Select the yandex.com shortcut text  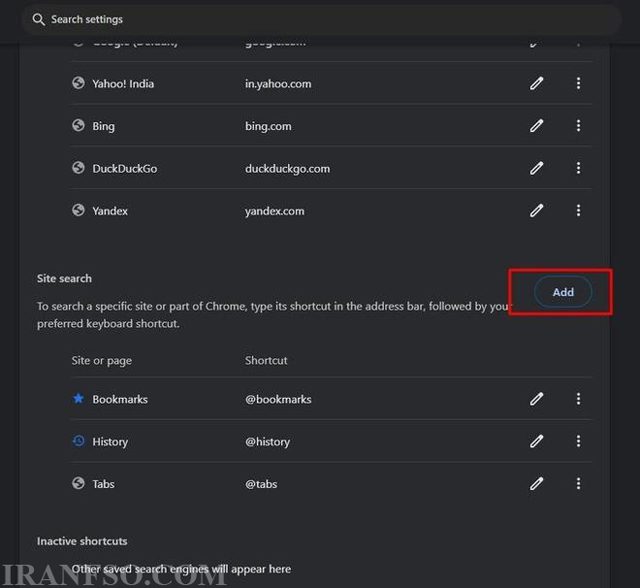pyautogui.click(x=274, y=211)
